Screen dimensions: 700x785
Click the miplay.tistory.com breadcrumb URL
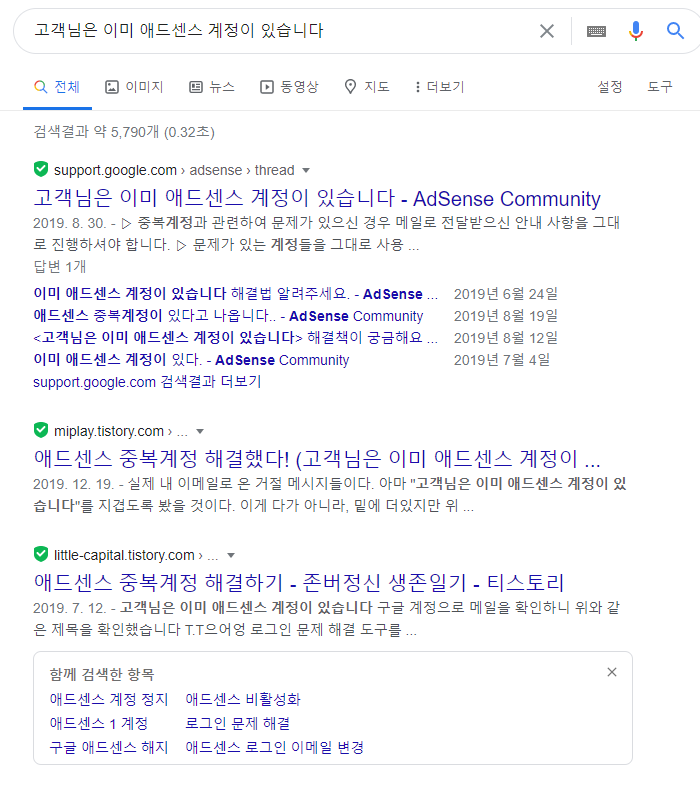click(121, 431)
